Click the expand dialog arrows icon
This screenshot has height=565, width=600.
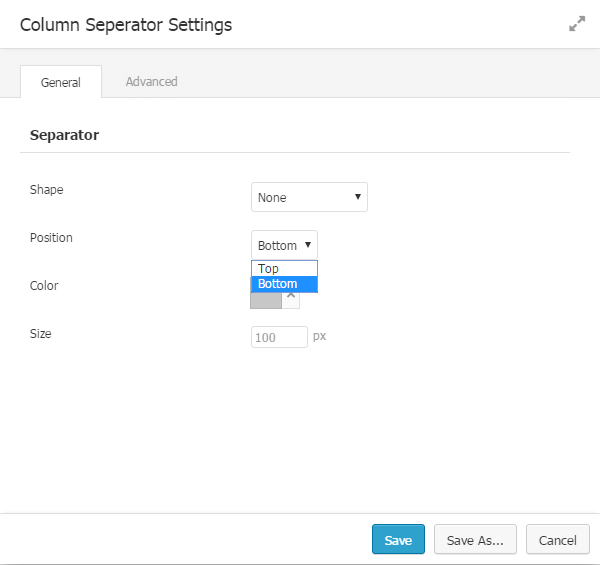pyautogui.click(x=577, y=24)
